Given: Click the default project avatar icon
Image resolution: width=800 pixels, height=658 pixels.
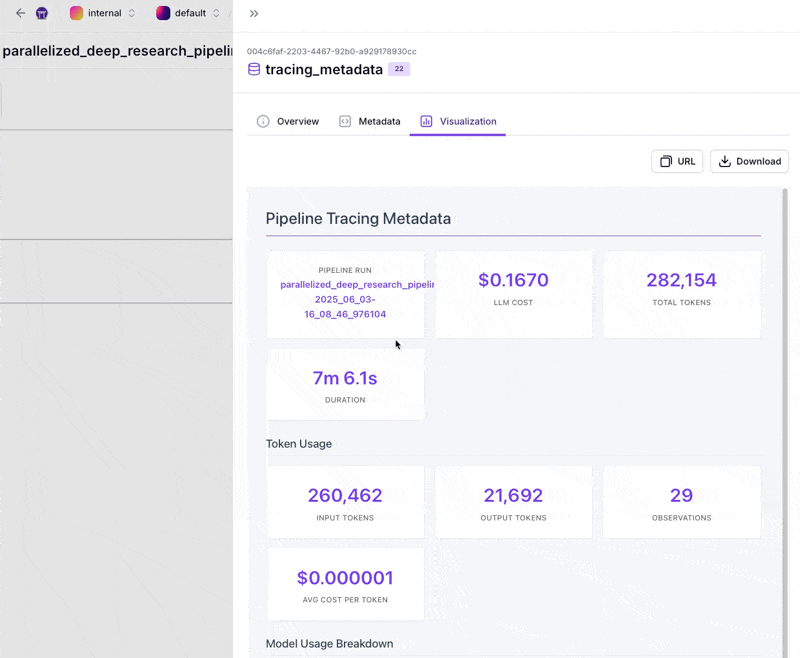Looking at the screenshot, I should point(163,13).
